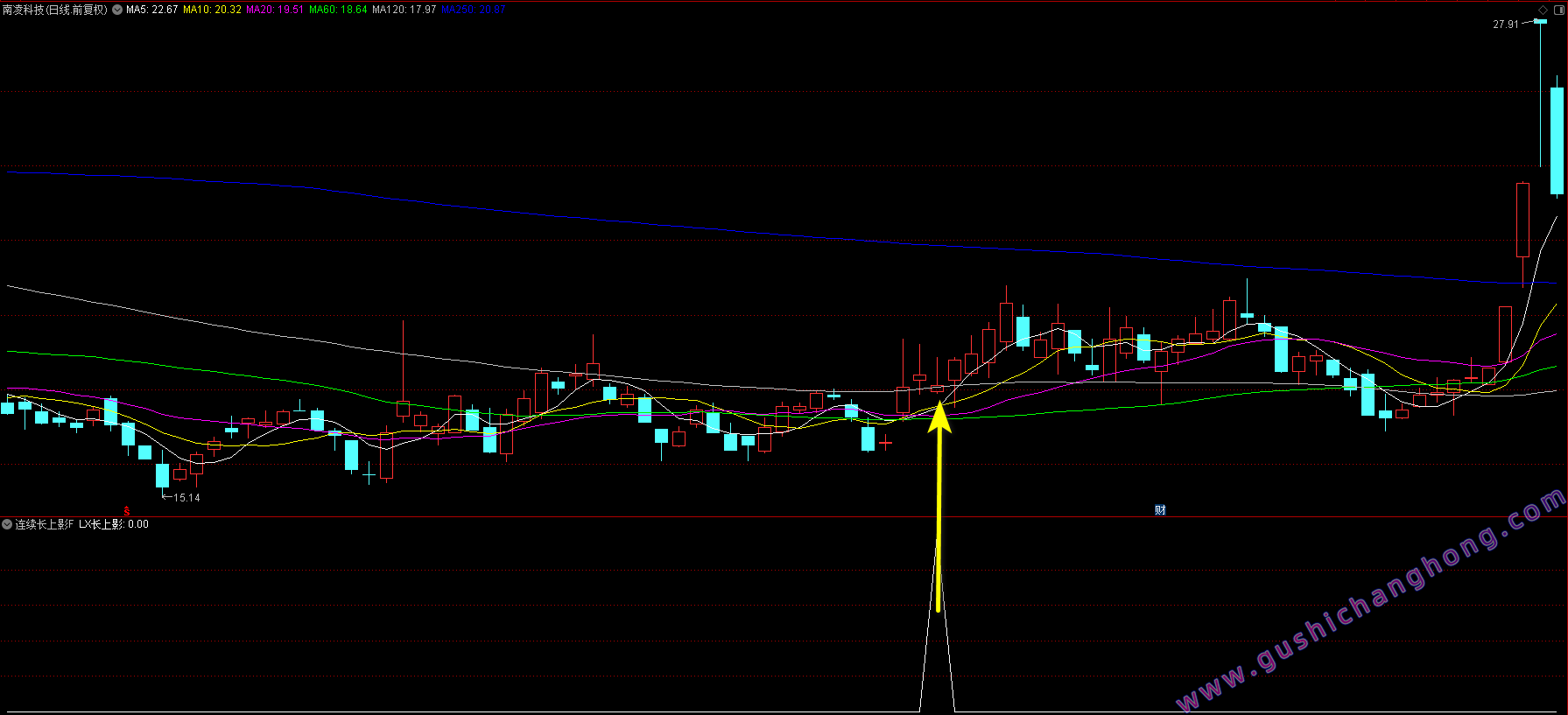Click the 27.91 high price label
This screenshot has height=715, width=1568.
pos(1506,25)
